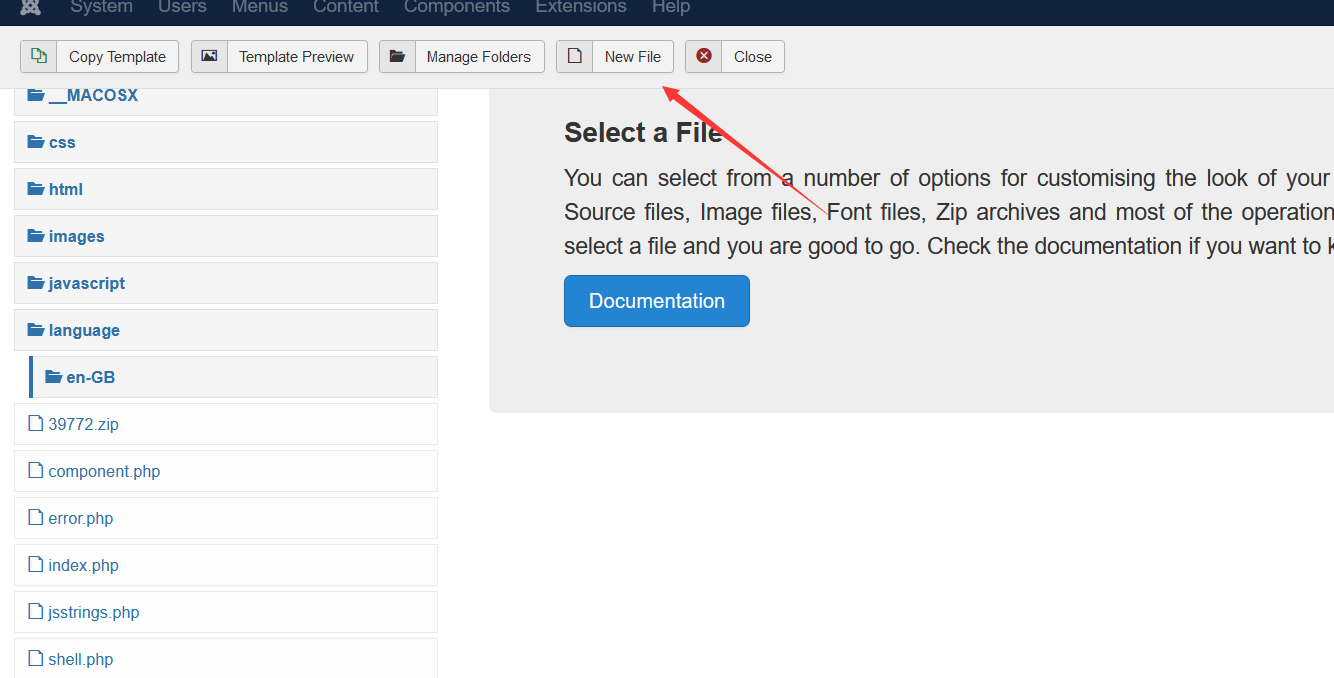Image resolution: width=1334 pixels, height=678 pixels.
Task: Click the New File page icon
Action: point(574,56)
